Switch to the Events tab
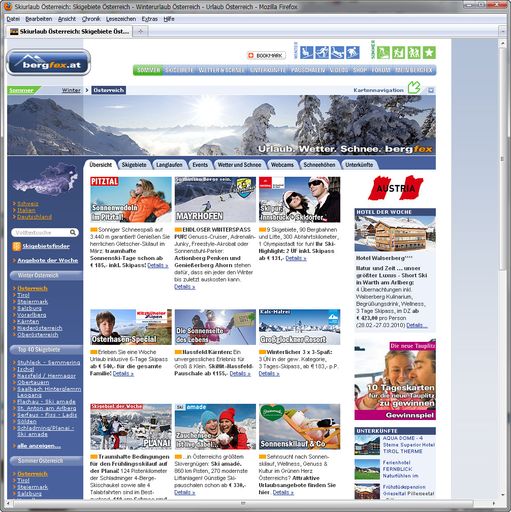511x512 pixels. (200, 165)
